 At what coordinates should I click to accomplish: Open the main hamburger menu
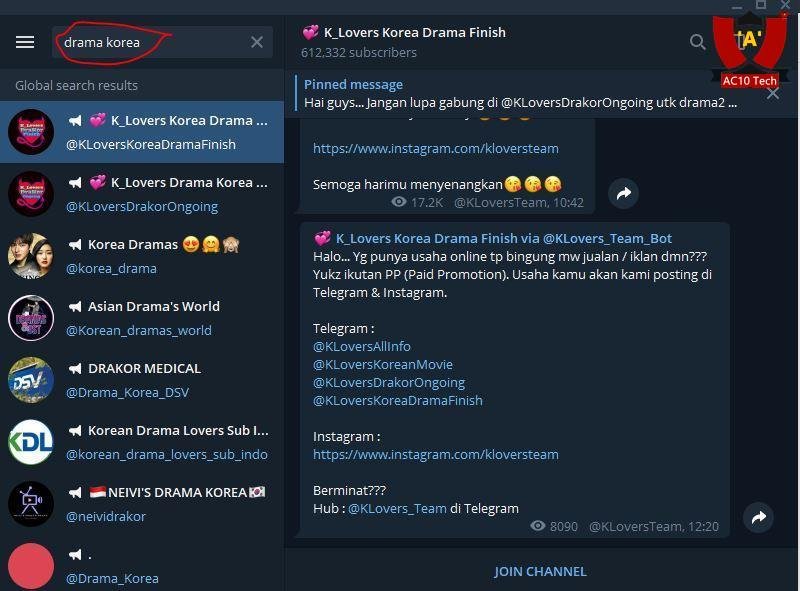pos(25,41)
